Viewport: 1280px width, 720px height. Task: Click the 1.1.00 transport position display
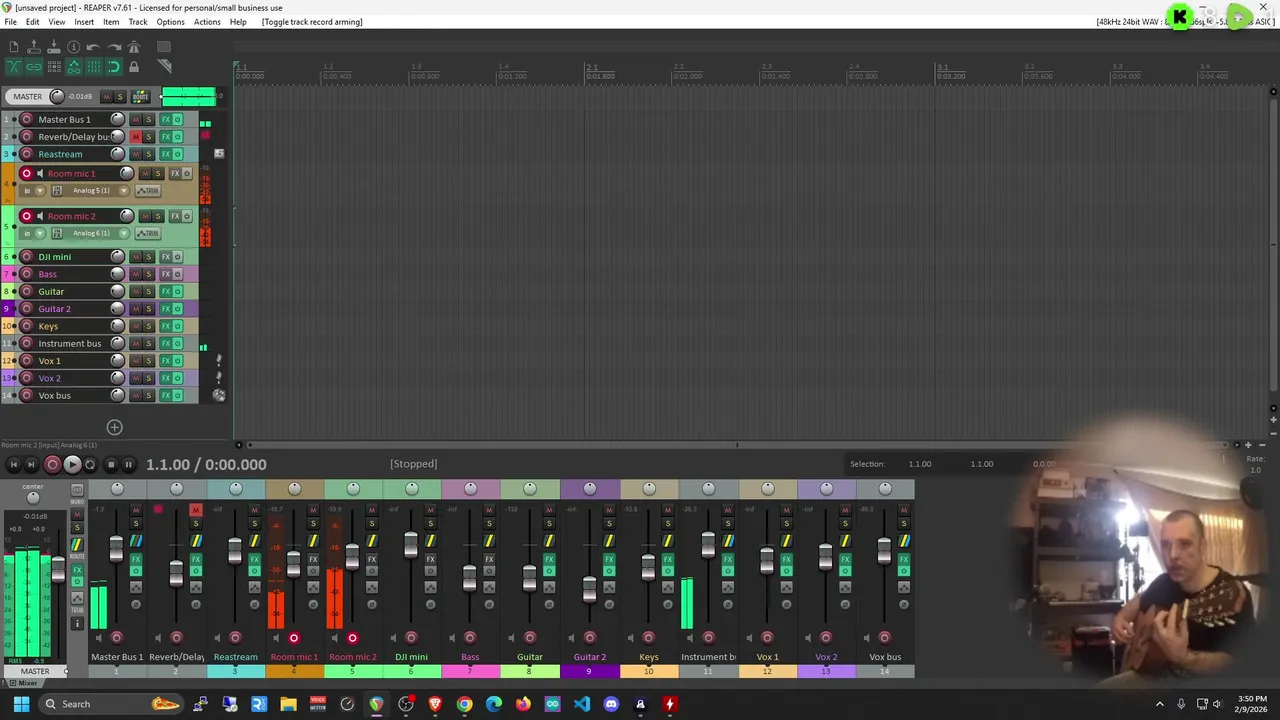tap(206, 465)
